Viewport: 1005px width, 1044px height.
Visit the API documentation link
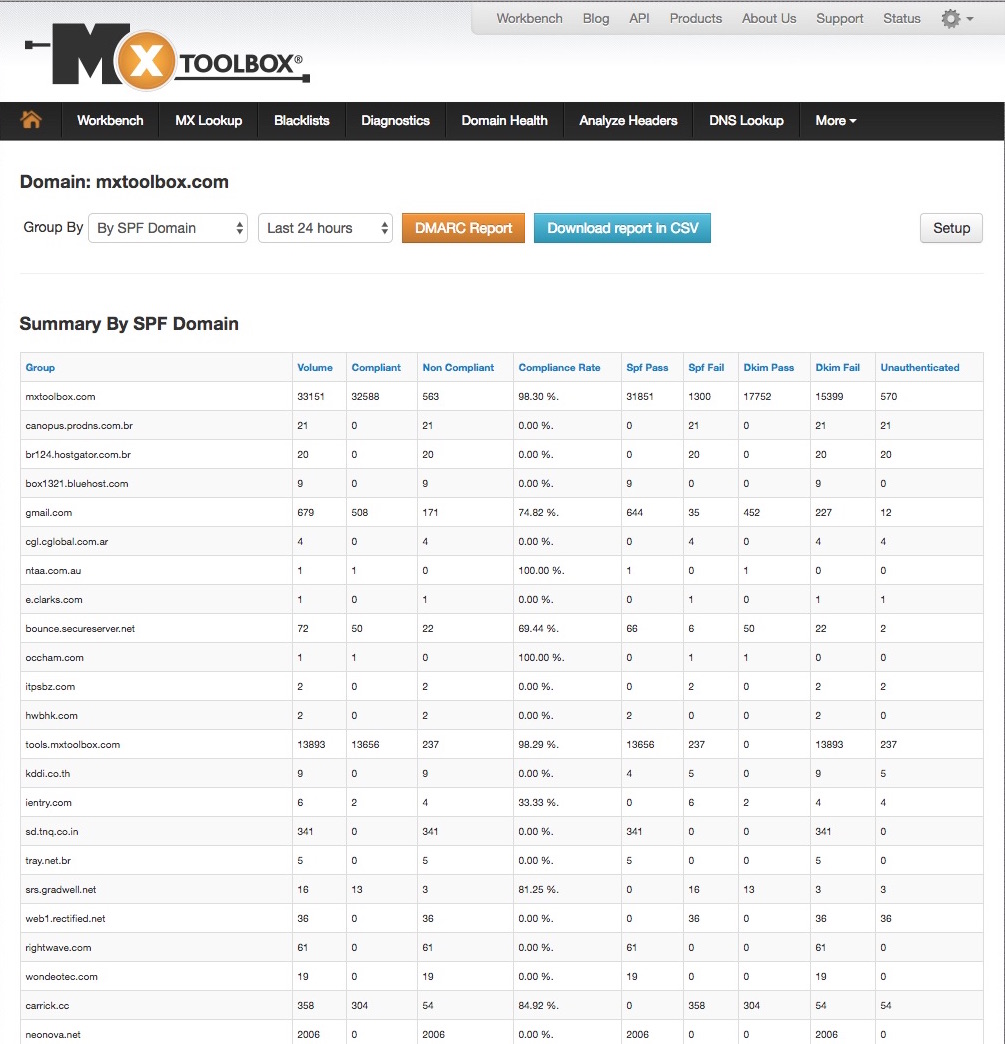(639, 18)
